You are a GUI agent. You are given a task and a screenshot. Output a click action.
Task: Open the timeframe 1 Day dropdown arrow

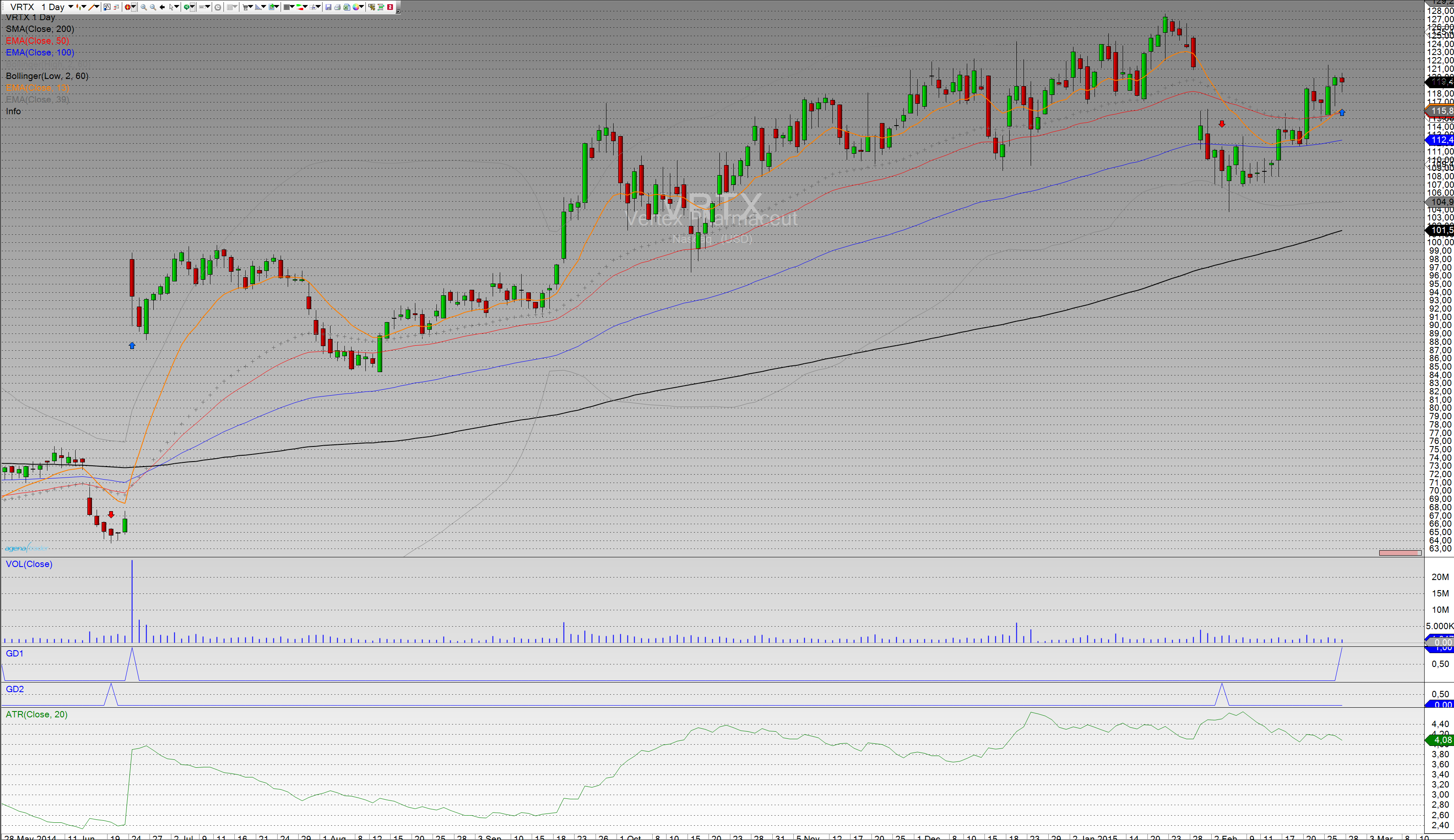click(71, 7)
